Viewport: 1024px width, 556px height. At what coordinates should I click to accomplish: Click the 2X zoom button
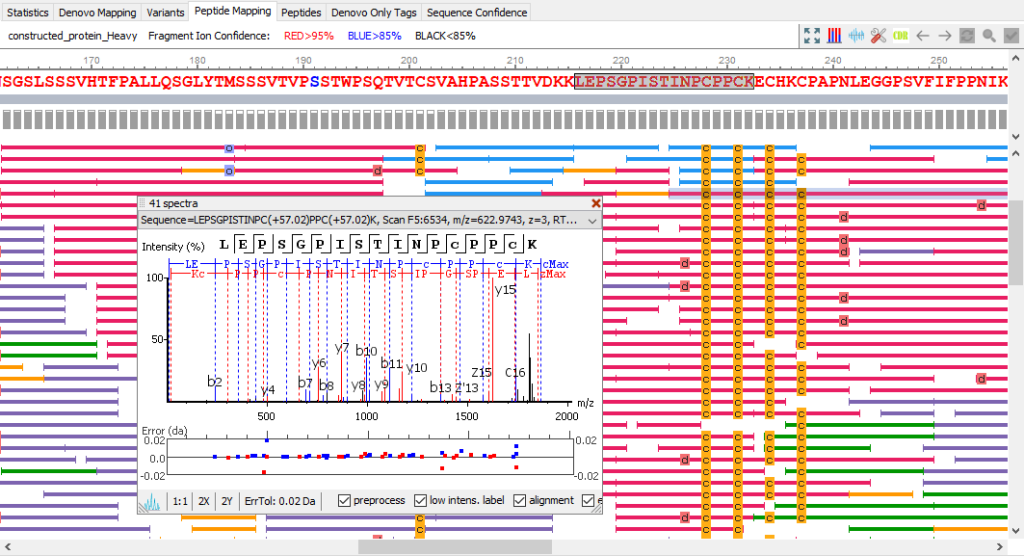coord(204,501)
